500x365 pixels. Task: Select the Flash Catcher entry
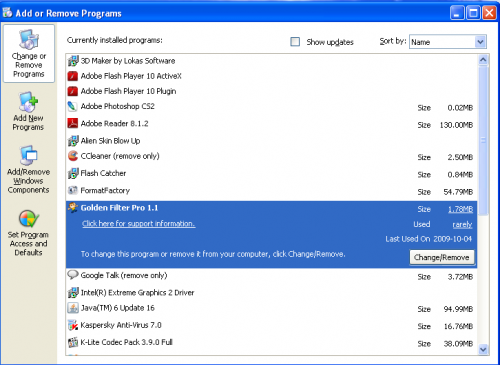[272, 174]
